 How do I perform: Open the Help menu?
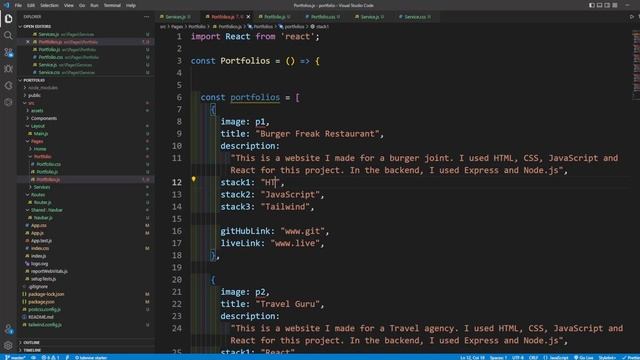click(131, 5)
